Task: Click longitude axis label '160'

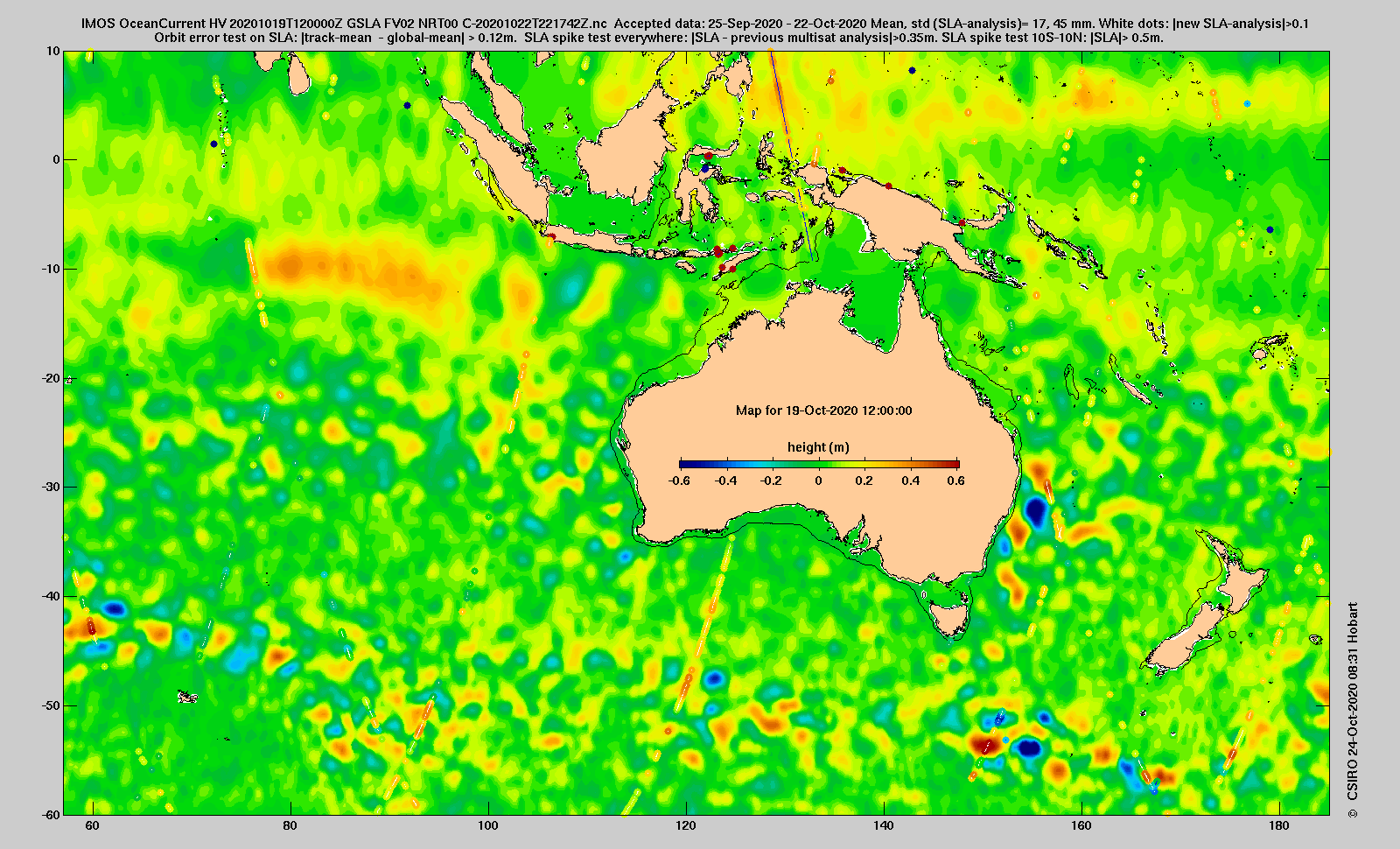Action: 1081,825
